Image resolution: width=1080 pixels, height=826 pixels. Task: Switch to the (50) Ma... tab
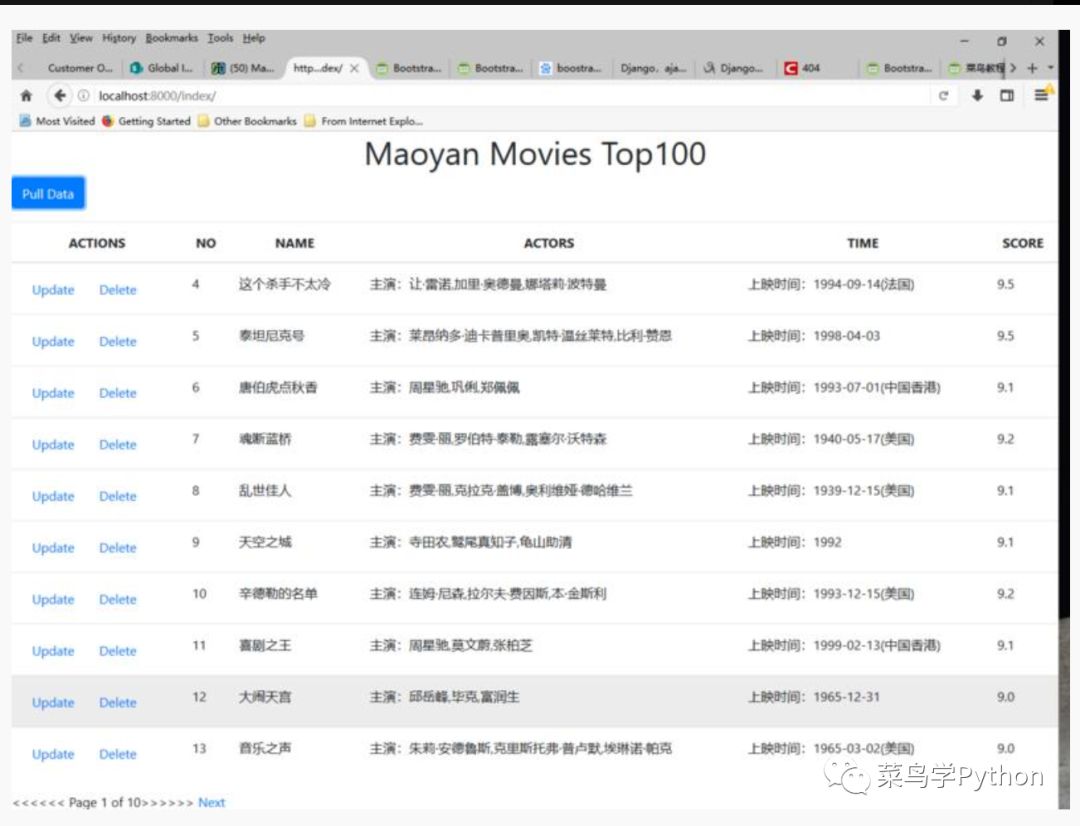pos(244,68)
